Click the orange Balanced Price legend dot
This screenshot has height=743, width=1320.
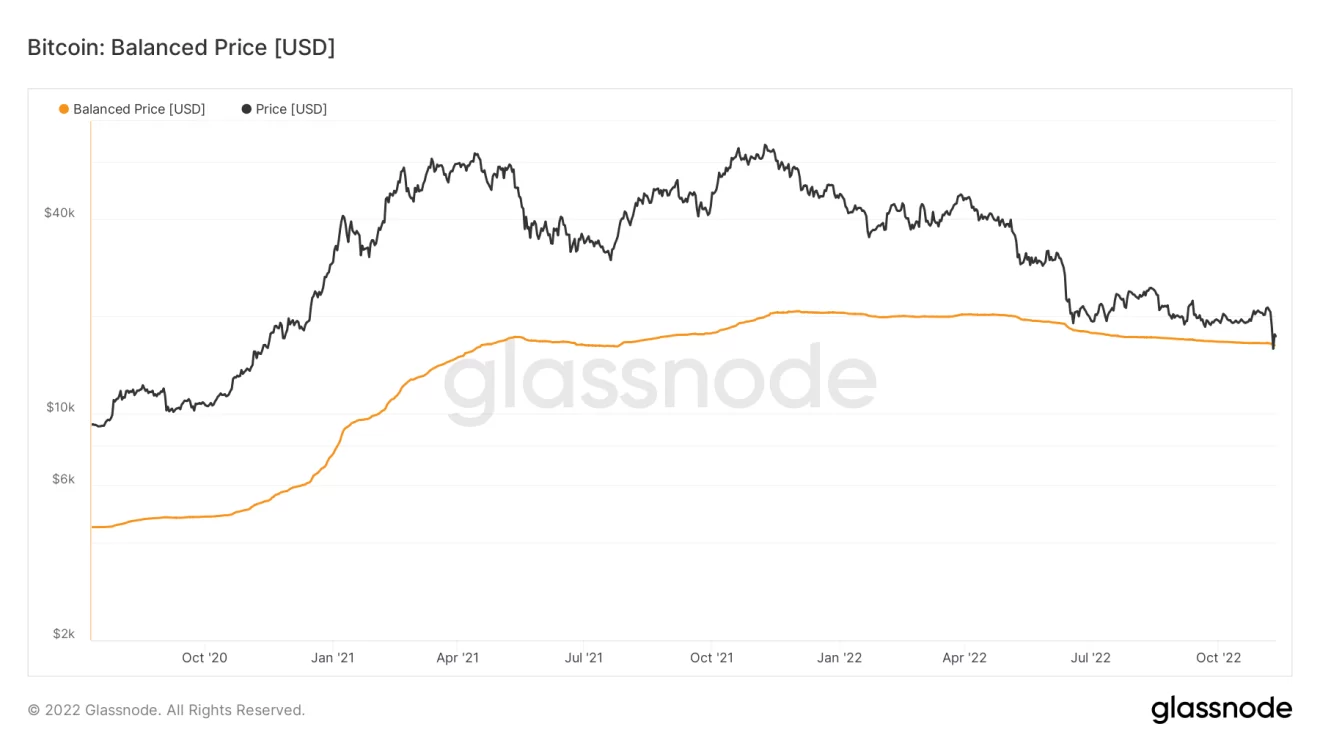tap(64, 109)
